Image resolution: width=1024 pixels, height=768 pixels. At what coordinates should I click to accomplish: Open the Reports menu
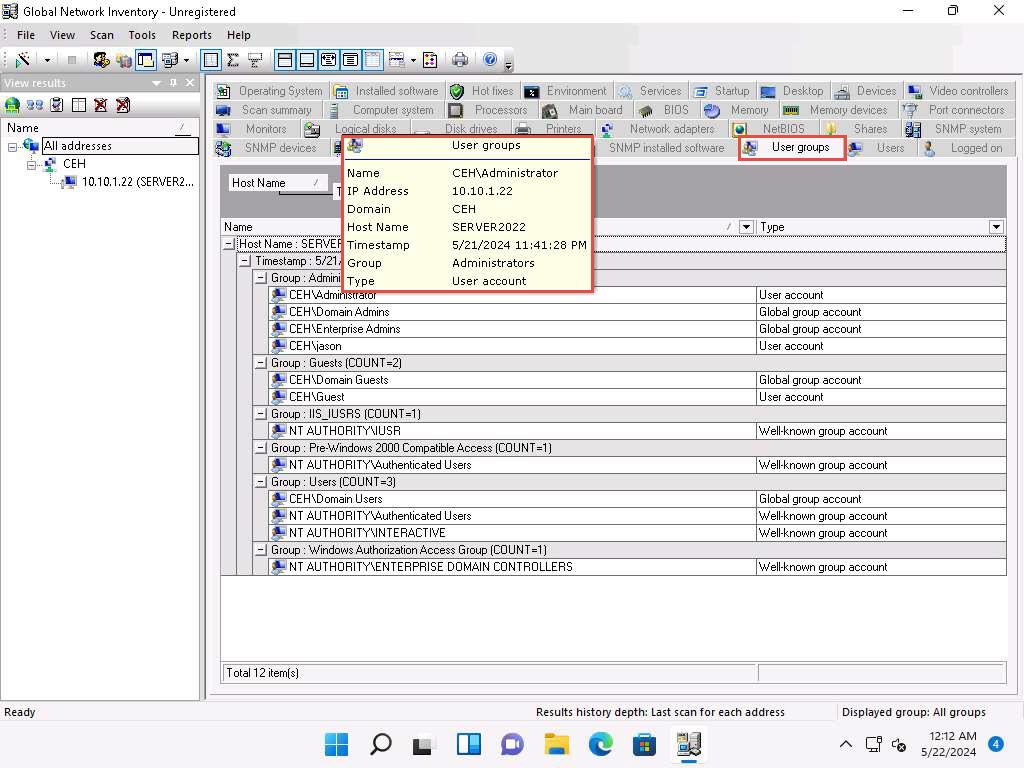point(191,35)
